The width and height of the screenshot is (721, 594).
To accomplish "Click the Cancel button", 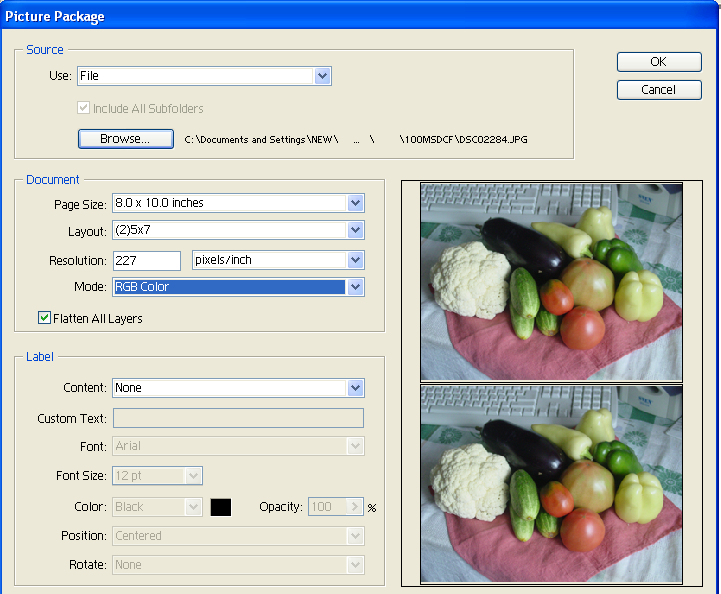I will click(659, 90).
